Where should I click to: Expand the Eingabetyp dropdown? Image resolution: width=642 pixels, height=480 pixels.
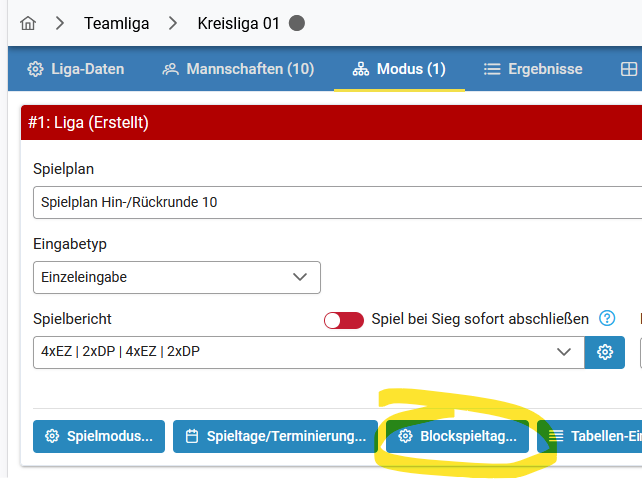(x=177, y=277)
